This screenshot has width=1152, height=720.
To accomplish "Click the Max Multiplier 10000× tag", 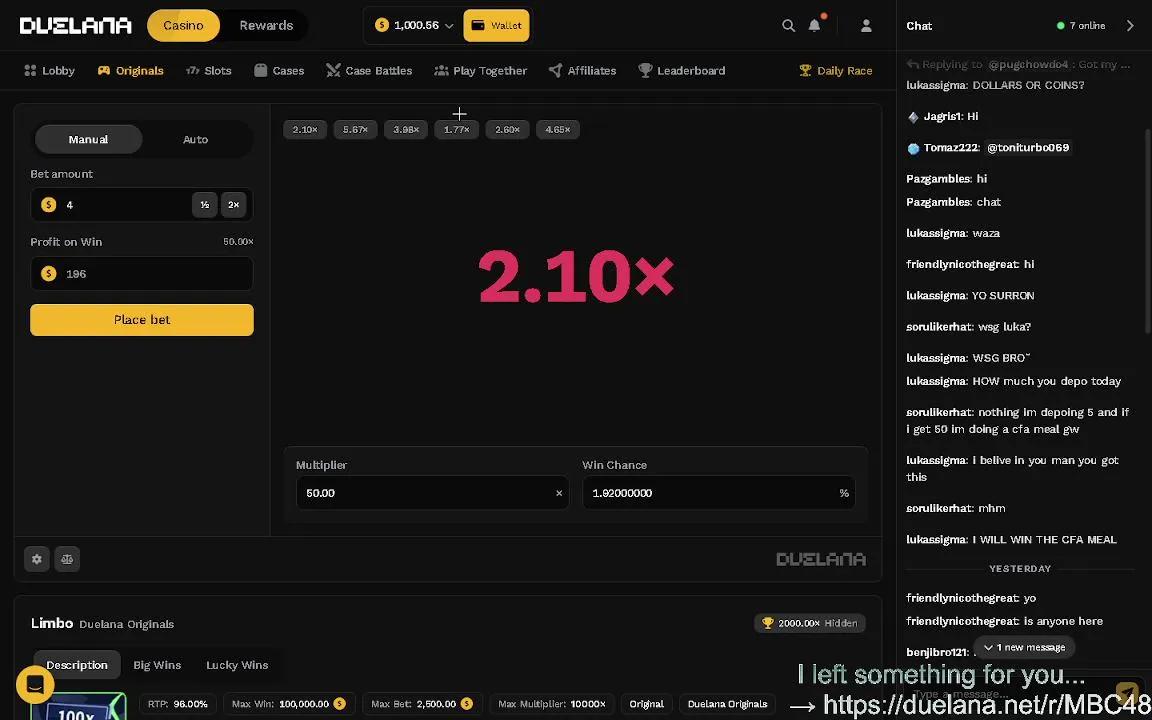I will point(553,704).
